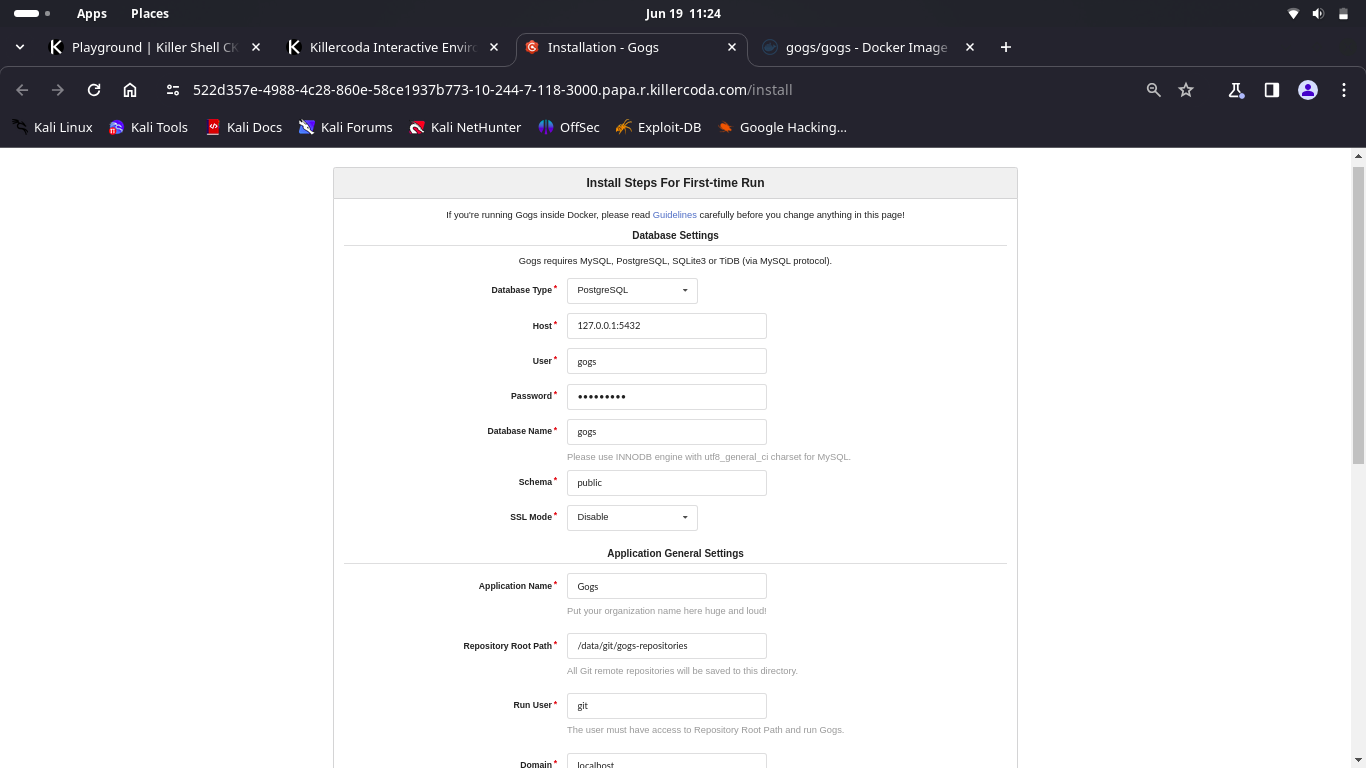Click the volume icon in top panel
The image size is (1366, 768).
pos(1318,14)
